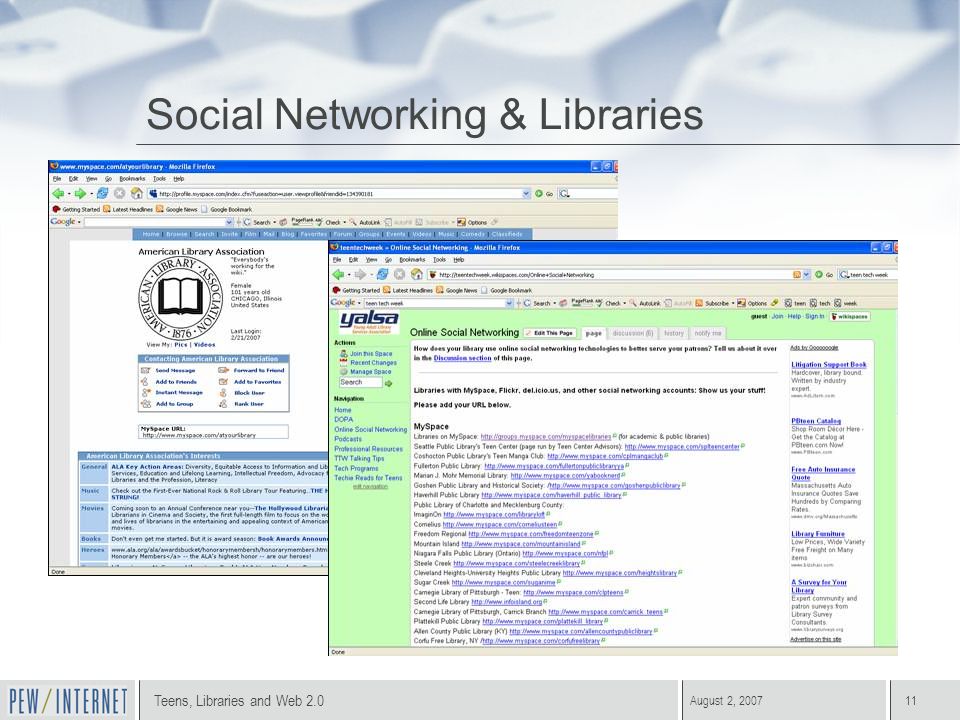The width and height of the screenshot is (960, 720).
Task: Click the orange RSS feed icon in the teentechweek address bar
Action: [x=797, y=275]
